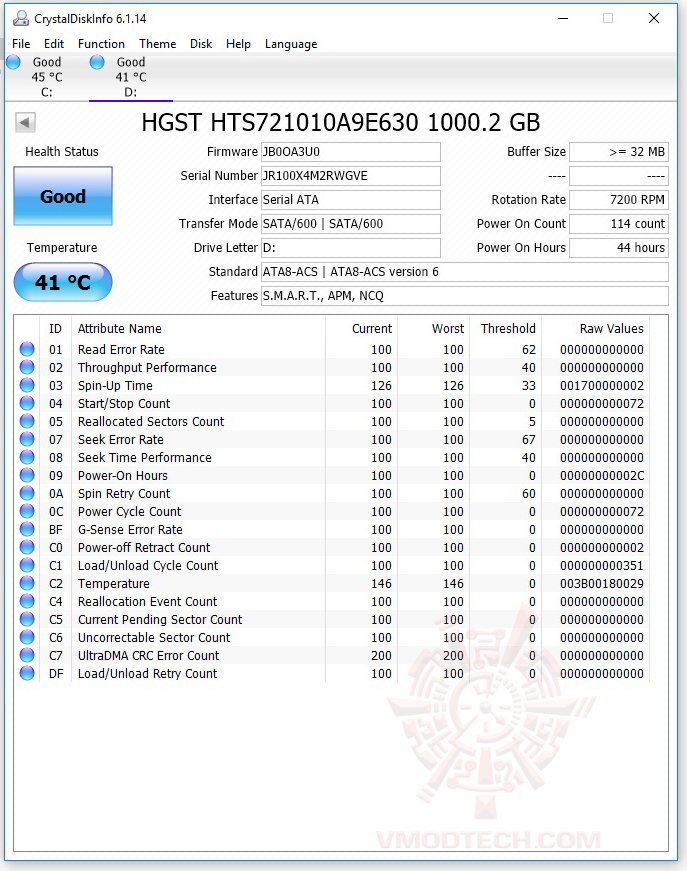Minimize the CrystalDiskInfo window
Image resolution: width=687 pixels, height=871 pixels.
tap(563, 18)
